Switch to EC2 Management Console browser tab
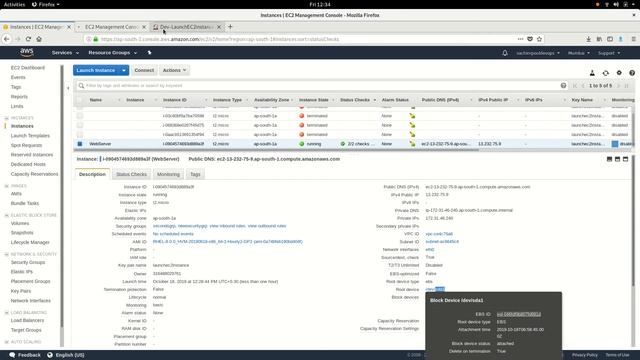This screenshot has height=360, width=640. (111, 27)
